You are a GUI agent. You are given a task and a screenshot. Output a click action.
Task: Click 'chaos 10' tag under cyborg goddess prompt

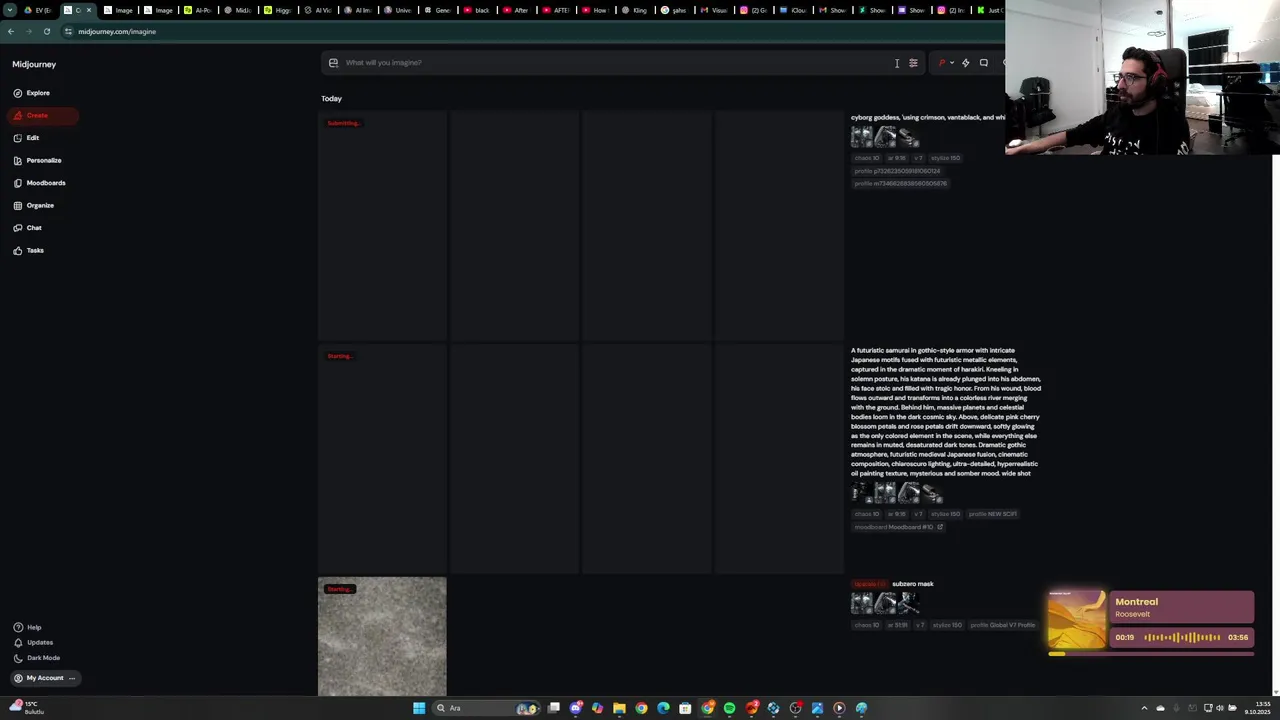tap(866, 158)
